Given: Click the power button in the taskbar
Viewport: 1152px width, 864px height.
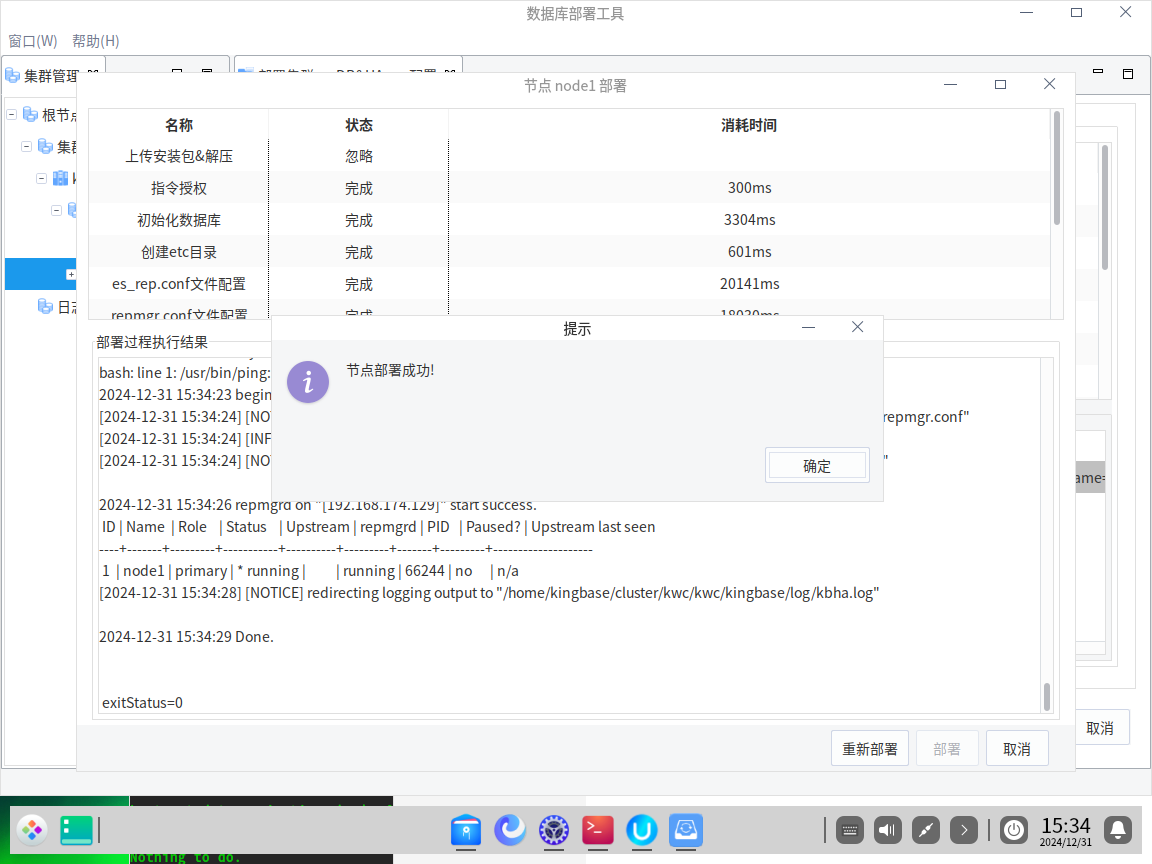Looking at the screenshot, I should tap(1014, 829).
